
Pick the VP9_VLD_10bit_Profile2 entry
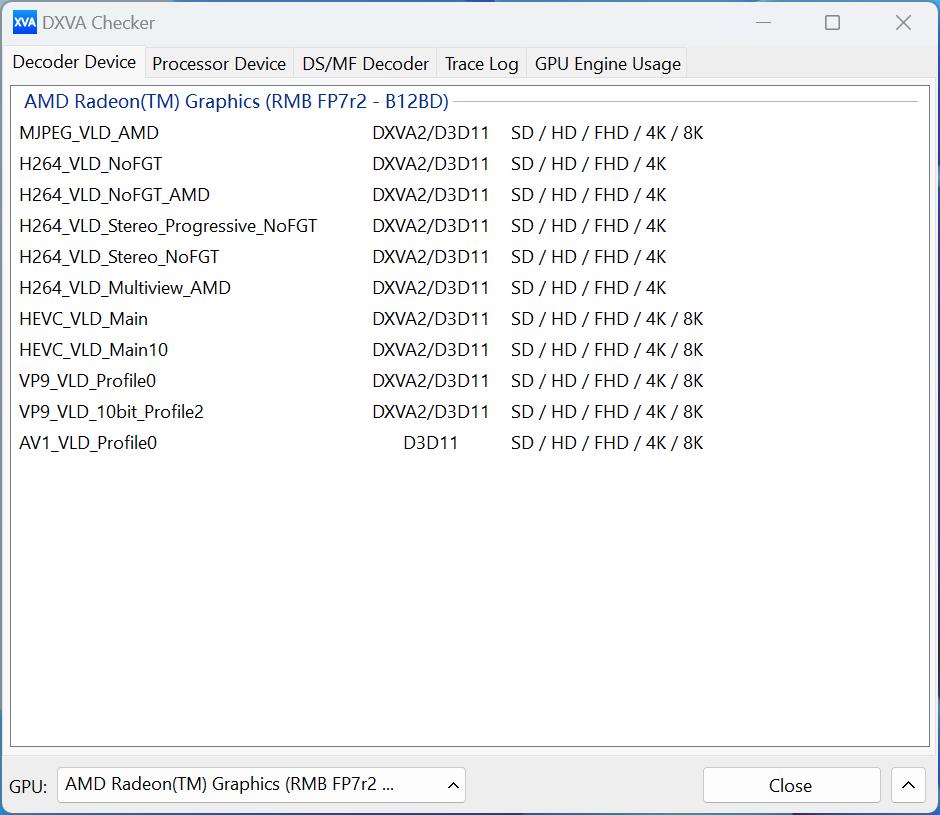point(111,412)
